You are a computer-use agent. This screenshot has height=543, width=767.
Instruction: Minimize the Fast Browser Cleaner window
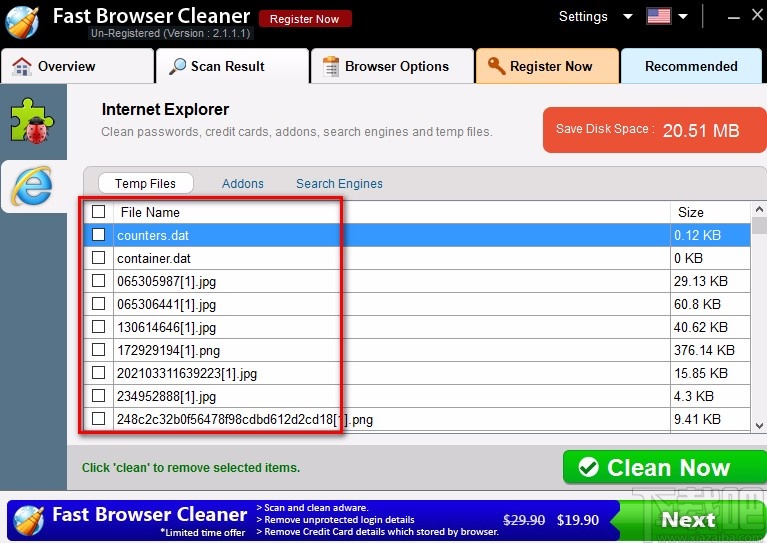coord(733,18)
